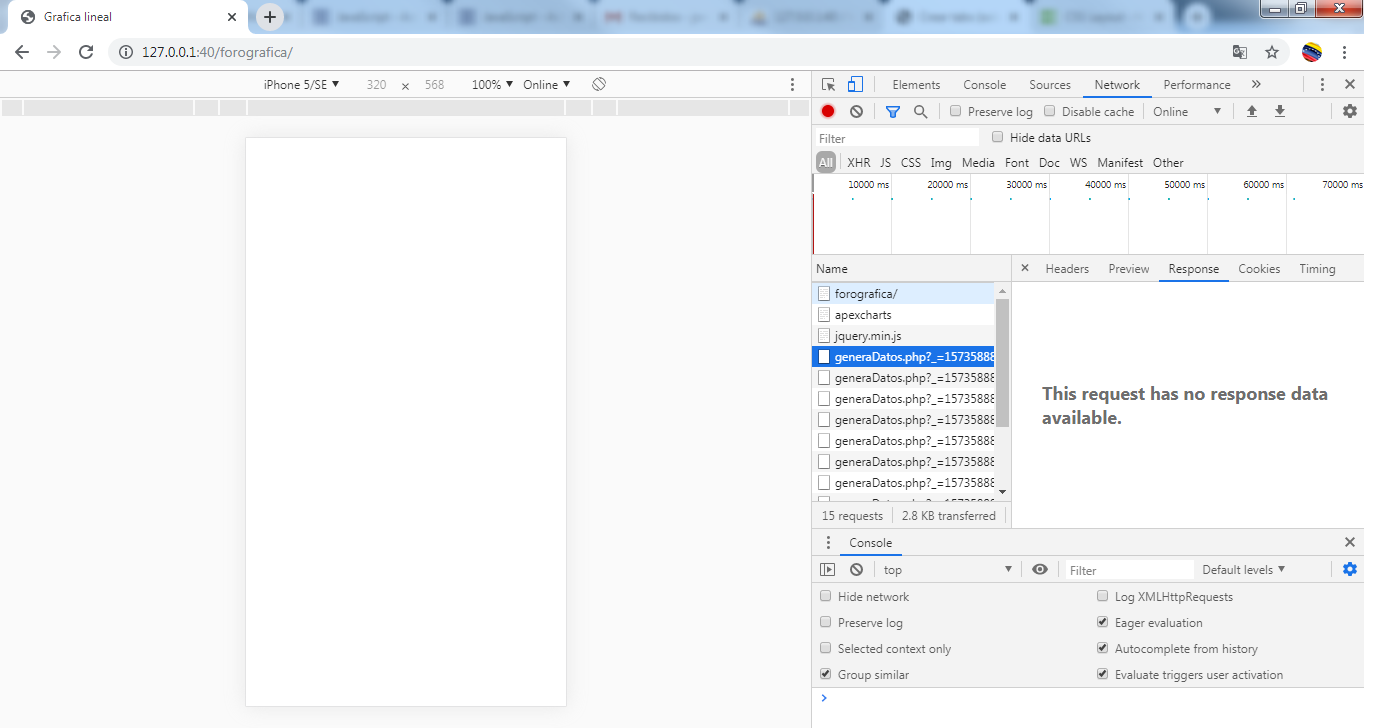The image size is (1394, 728).
Task: Click the translate page icon
Action: point(1240,52)
